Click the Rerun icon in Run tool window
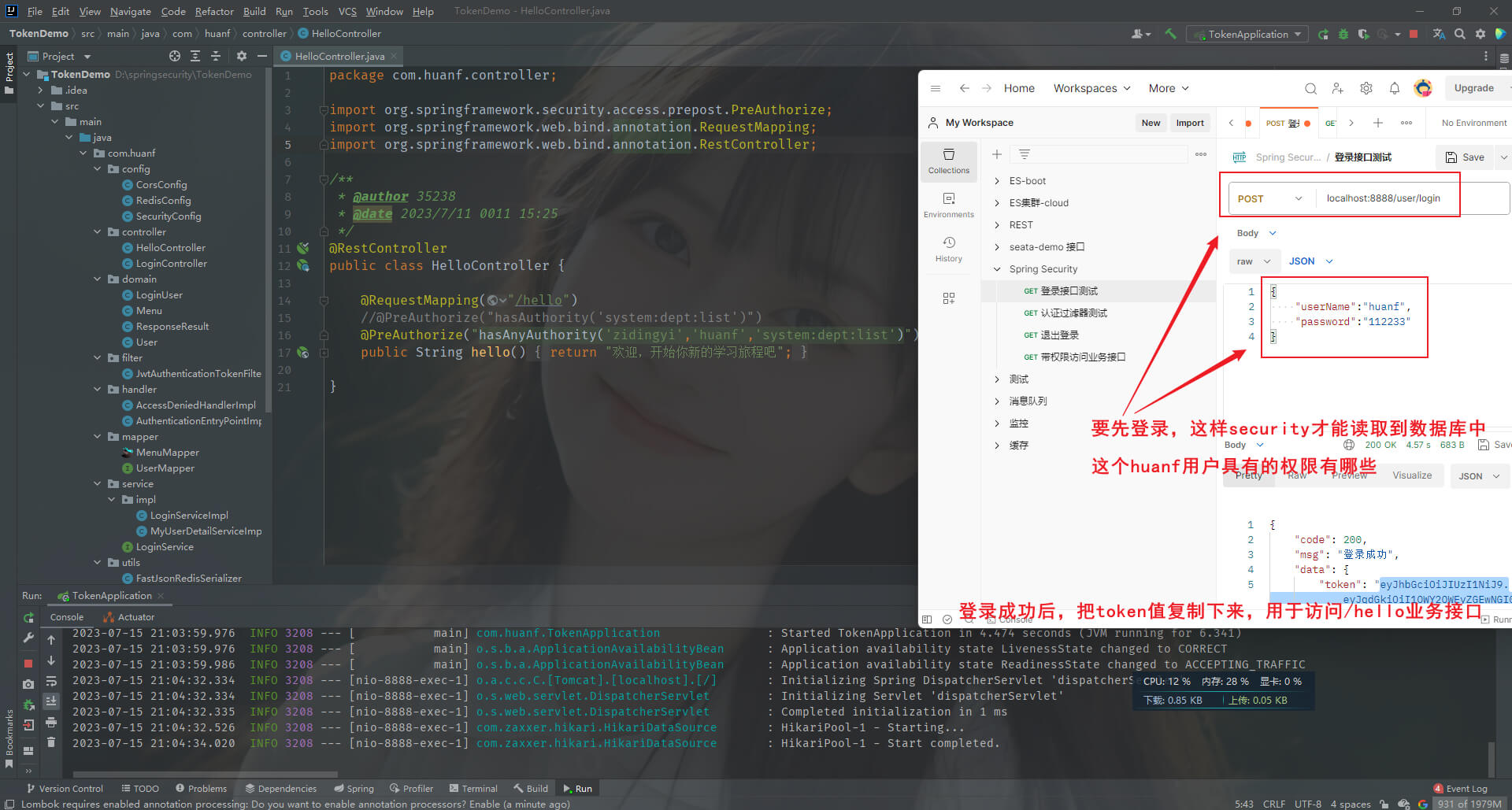The height and width of the screenshot is (810, 1512). [28, 618]
